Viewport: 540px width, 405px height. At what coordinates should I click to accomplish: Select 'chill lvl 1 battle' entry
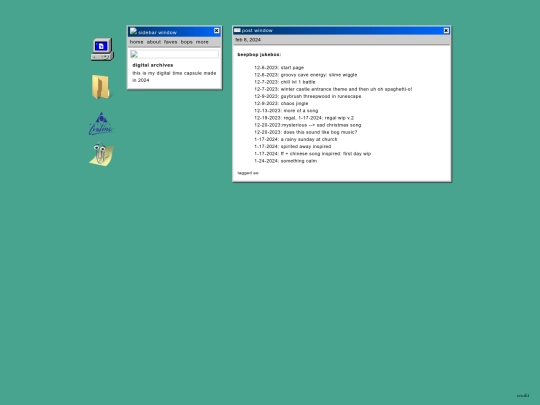tap(285, 82)
